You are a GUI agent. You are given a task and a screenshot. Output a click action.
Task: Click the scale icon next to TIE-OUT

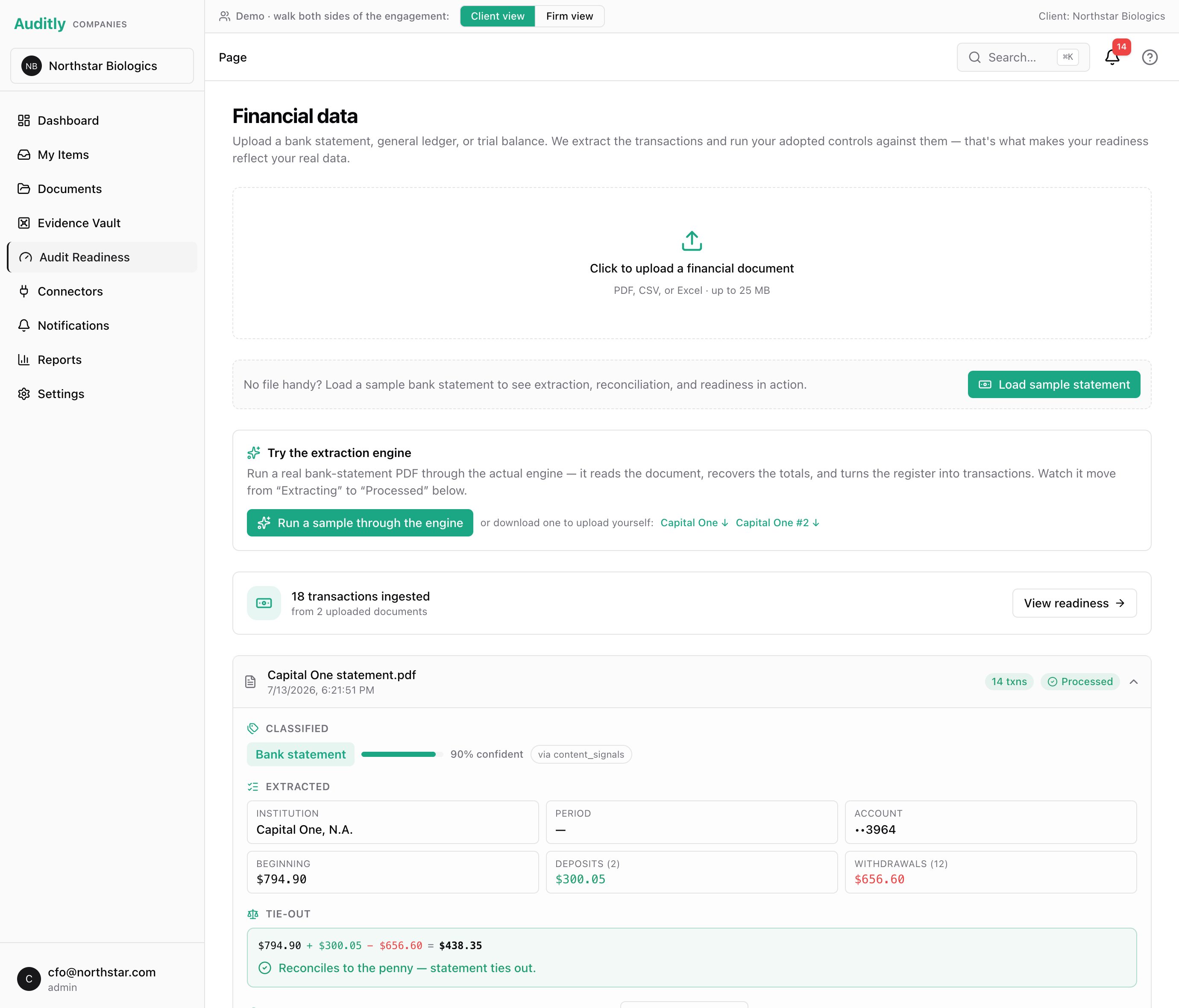click(253, 914)
